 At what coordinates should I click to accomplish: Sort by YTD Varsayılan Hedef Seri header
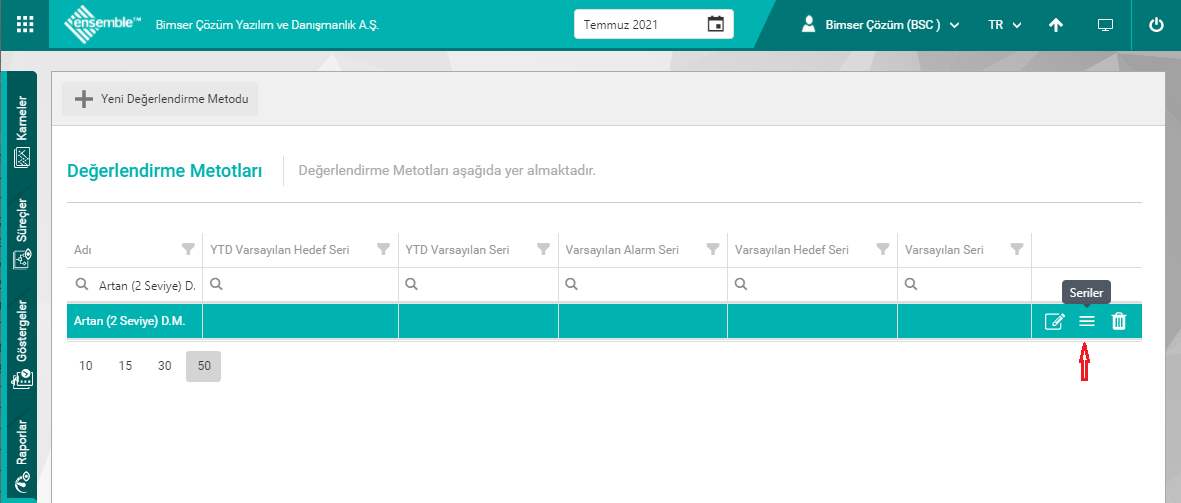tap(279, 250)
